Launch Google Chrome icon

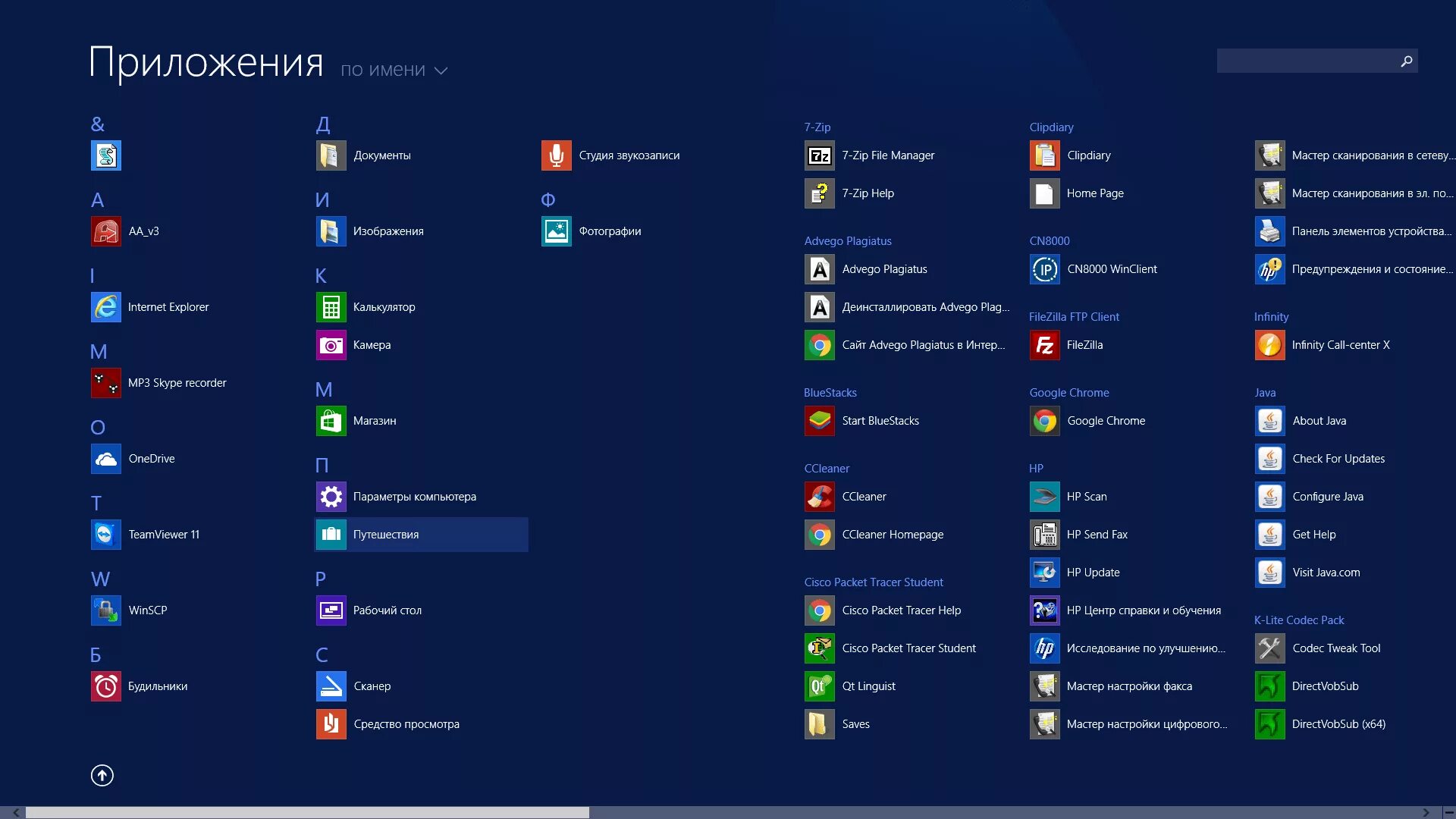click(x=1044, y=421)
